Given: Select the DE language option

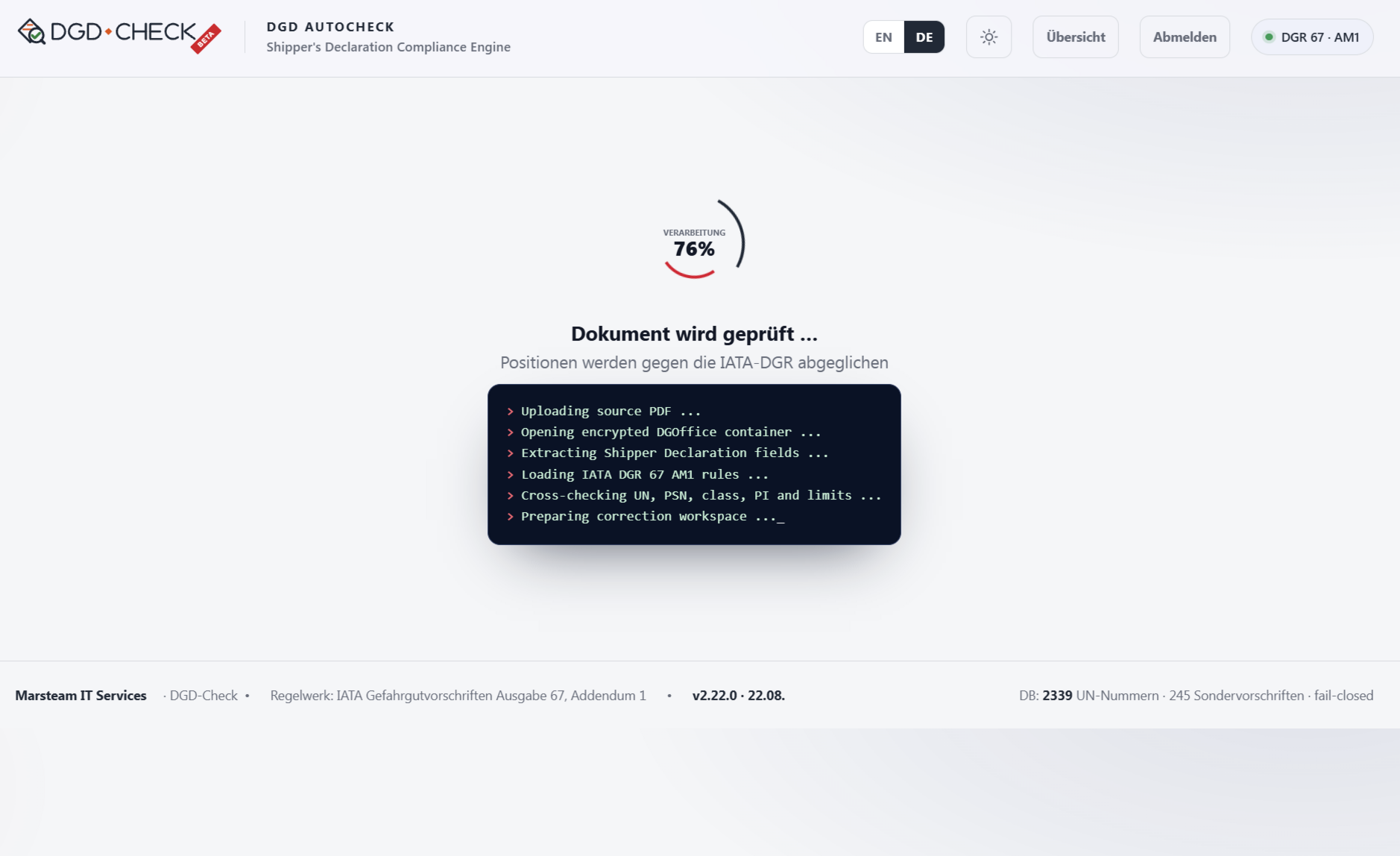Looking at the screenshot, I should (924, 37).
